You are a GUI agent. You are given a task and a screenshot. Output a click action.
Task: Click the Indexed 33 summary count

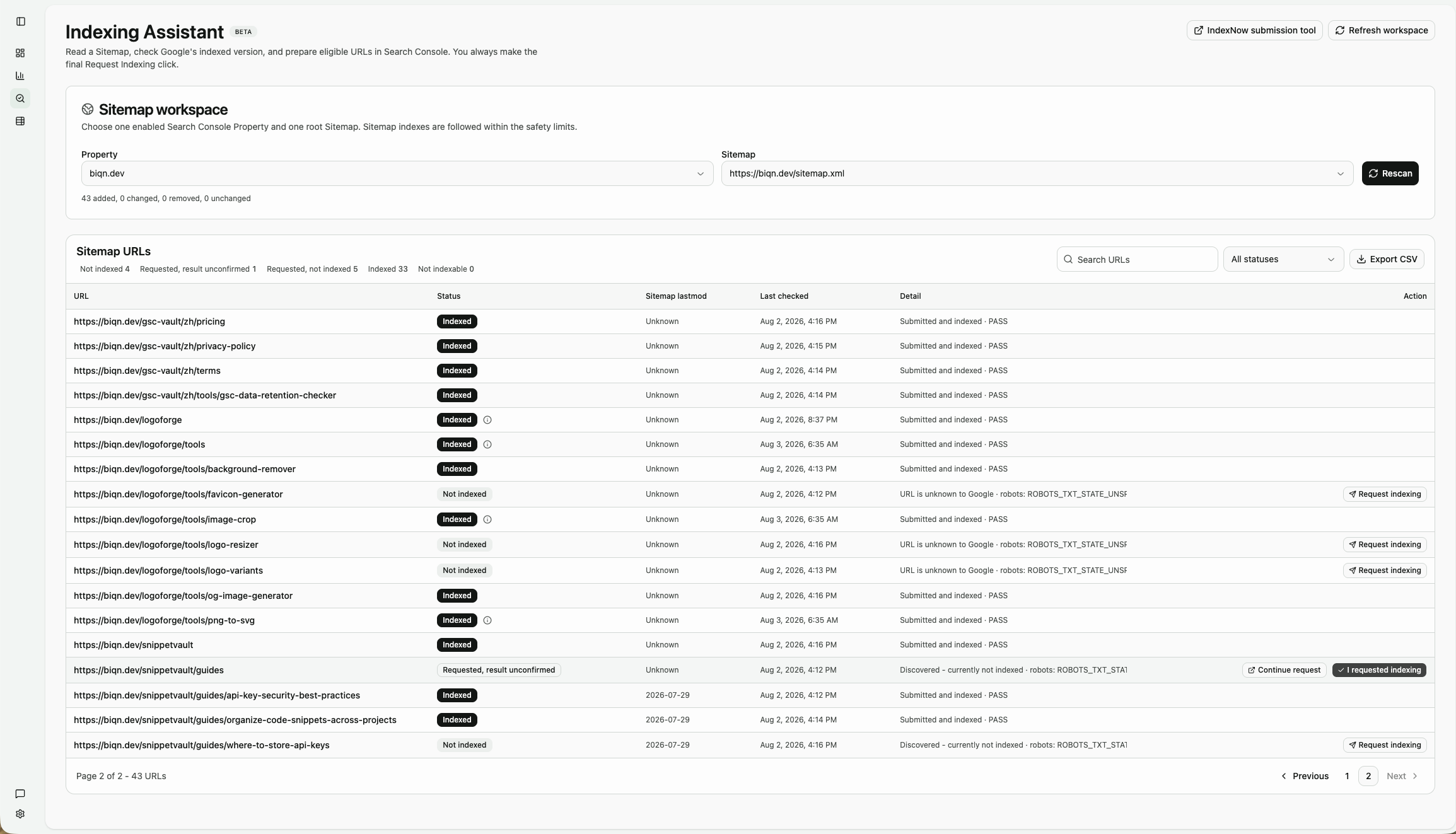point(388,269)
